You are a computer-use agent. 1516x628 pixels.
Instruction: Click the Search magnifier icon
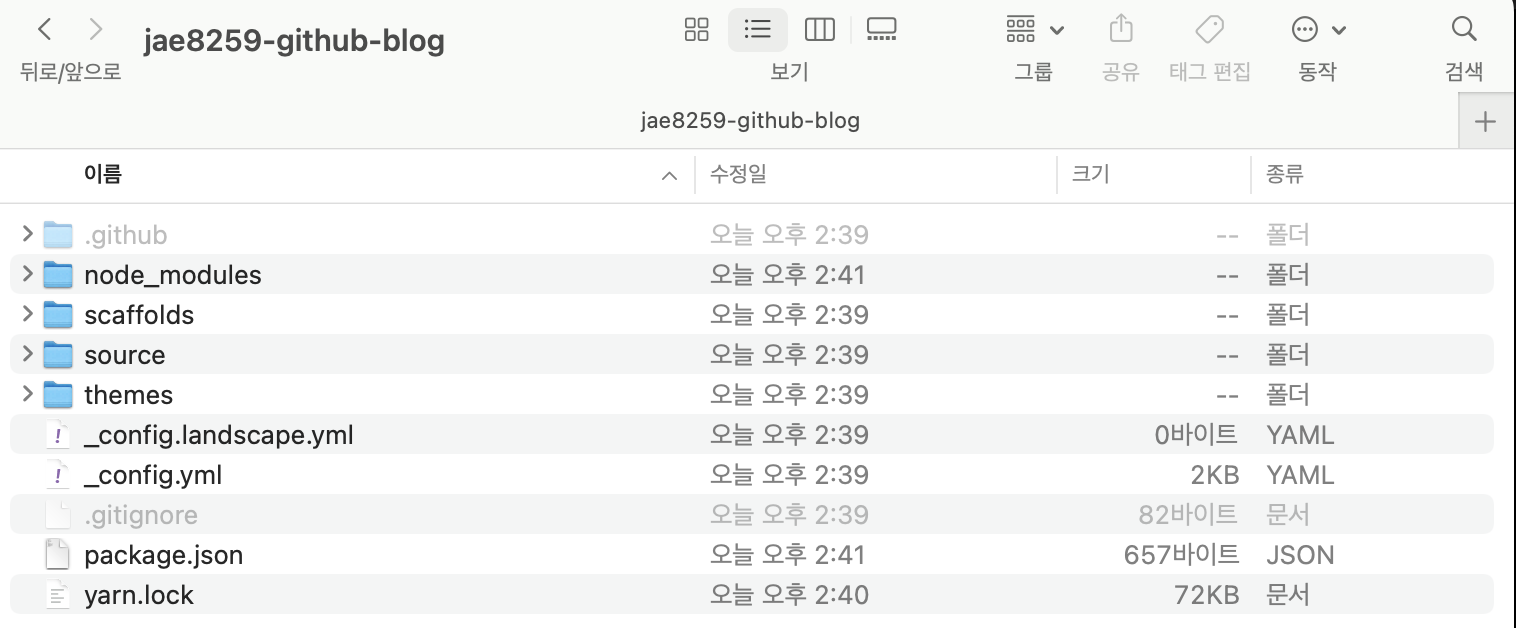pos(1463,29)
